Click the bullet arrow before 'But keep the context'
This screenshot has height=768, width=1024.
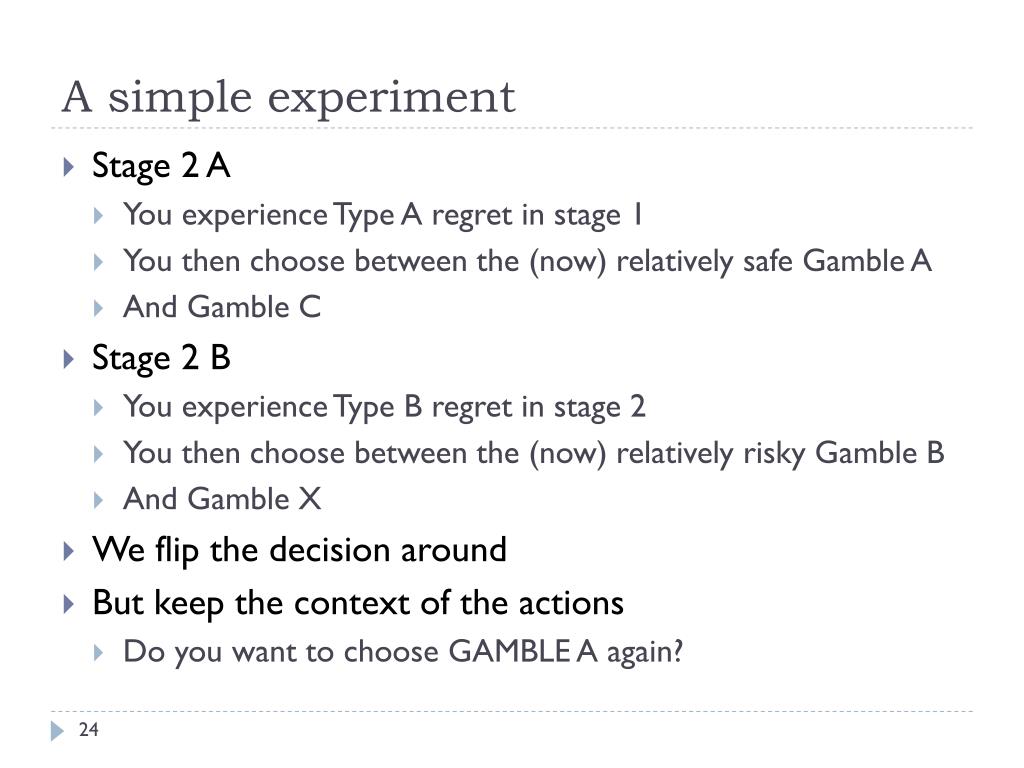point(69,604)
